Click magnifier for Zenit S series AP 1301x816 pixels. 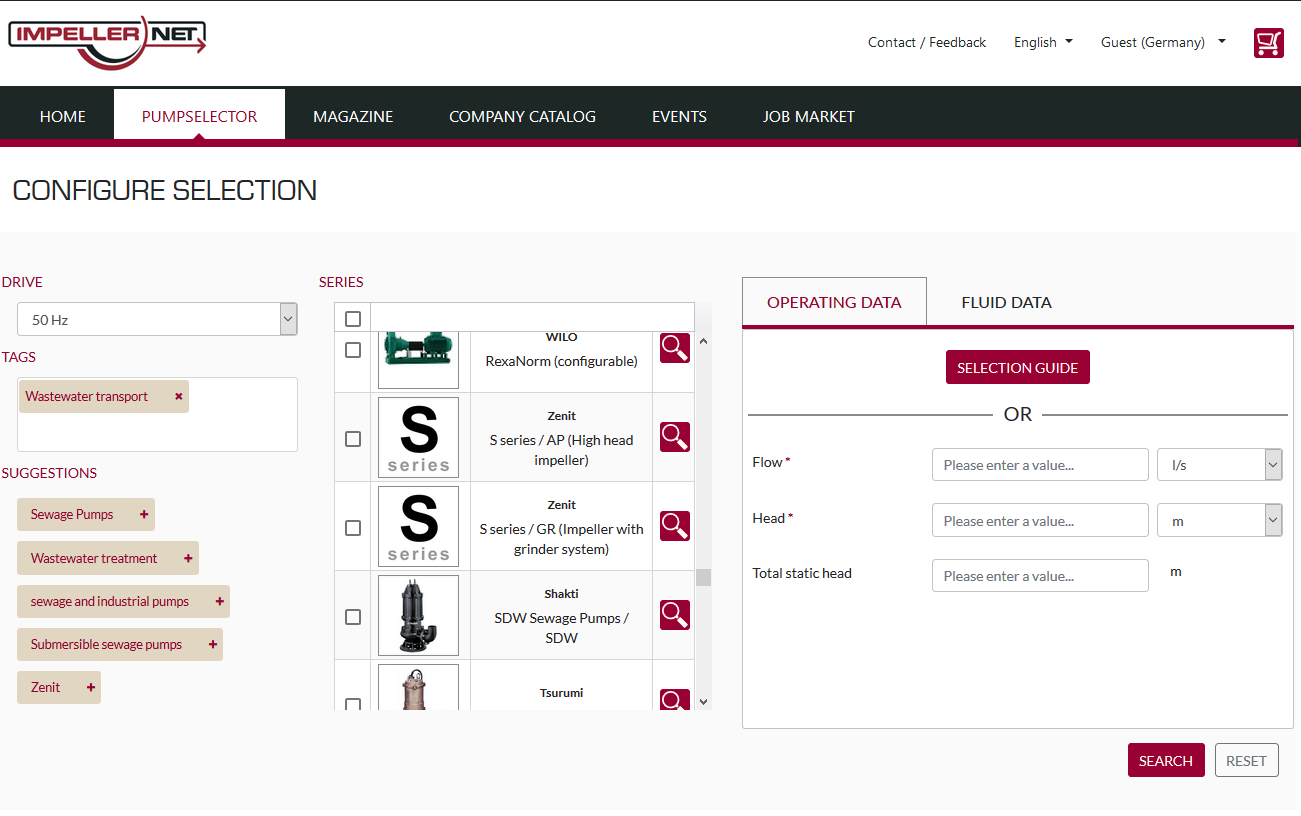point(675,437)
